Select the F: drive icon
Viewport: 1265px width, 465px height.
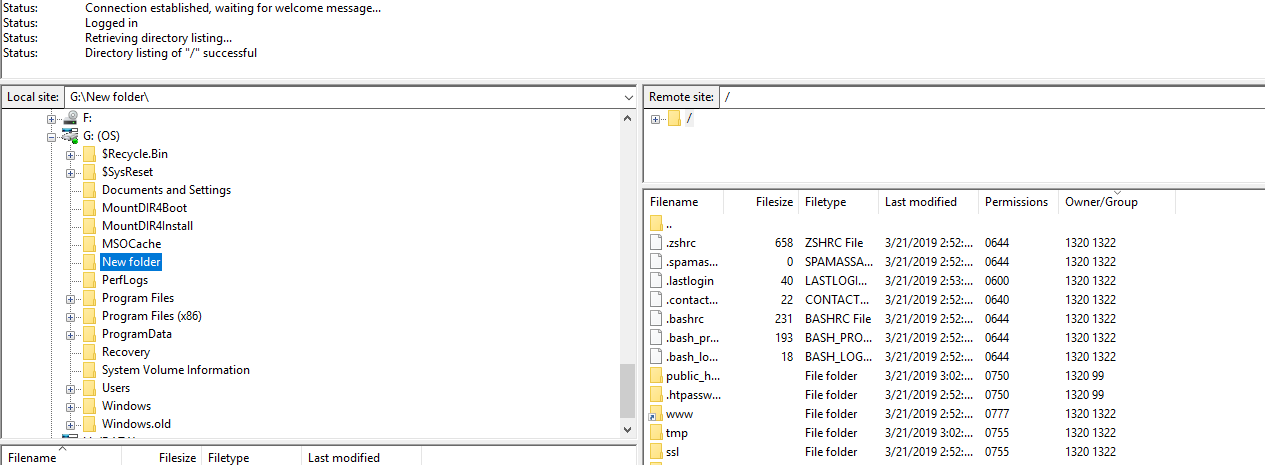[x=70, y=118]
